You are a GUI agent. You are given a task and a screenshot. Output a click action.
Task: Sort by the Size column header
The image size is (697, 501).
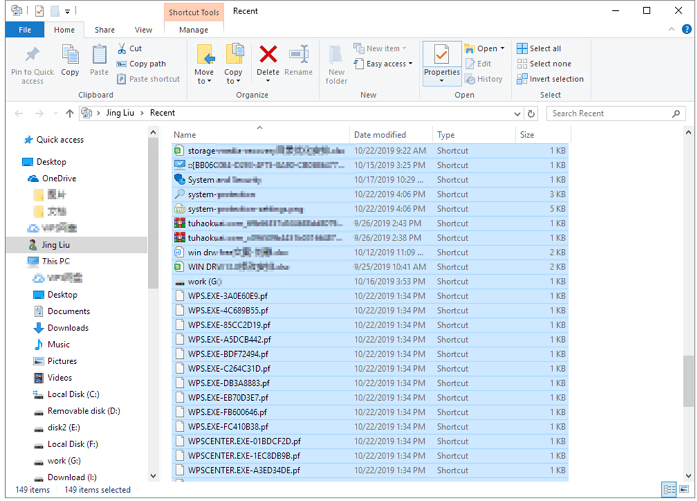tap(543, 135)
